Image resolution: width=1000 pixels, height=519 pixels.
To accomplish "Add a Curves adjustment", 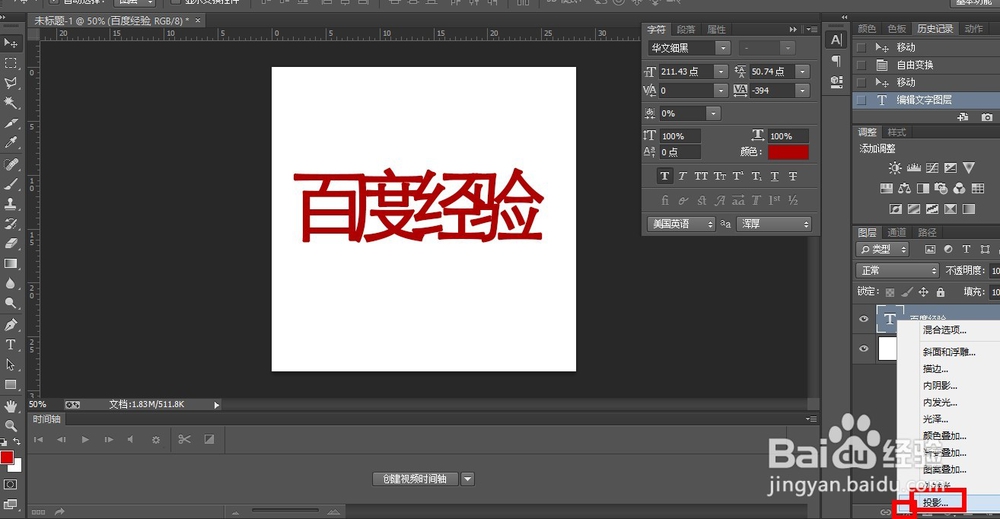I will 932,168.
